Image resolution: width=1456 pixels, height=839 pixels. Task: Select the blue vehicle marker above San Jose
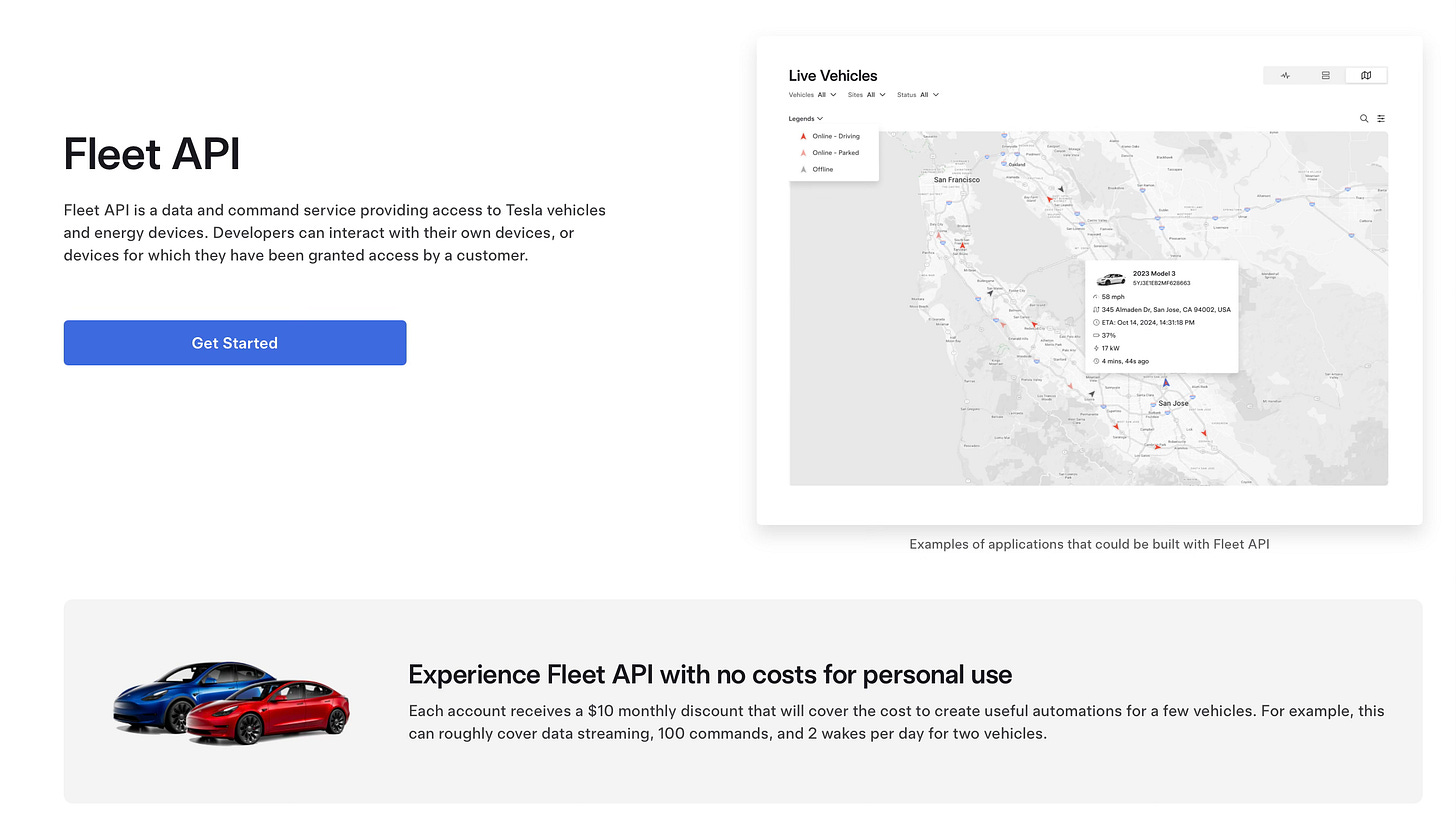[x=1165, y=381]
